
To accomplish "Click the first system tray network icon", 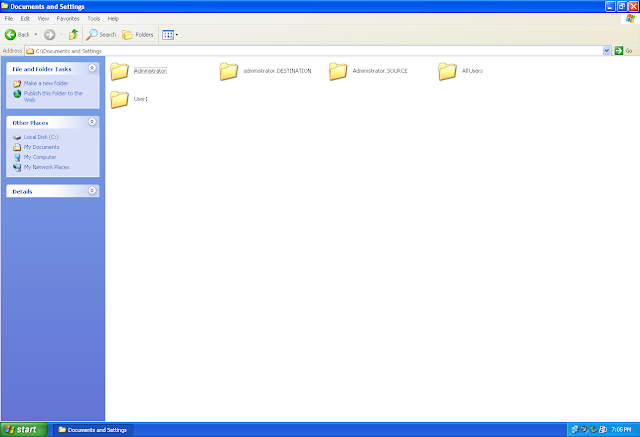I will (x=575, y=429).
